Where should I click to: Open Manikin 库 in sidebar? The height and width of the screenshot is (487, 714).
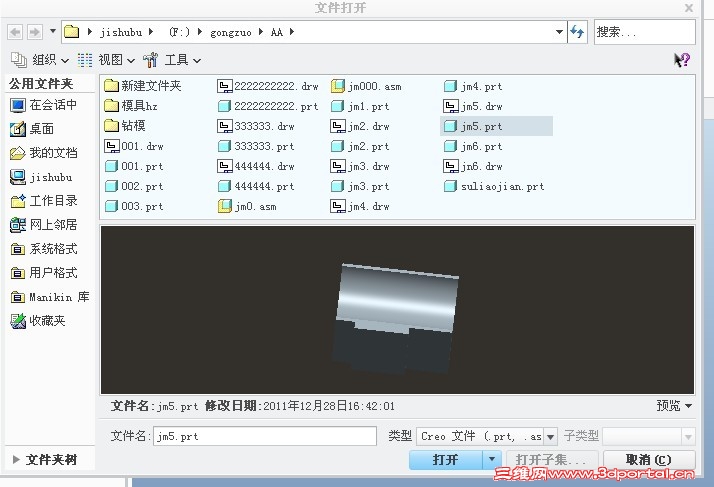pyautogui.click(x=50, y=297)
